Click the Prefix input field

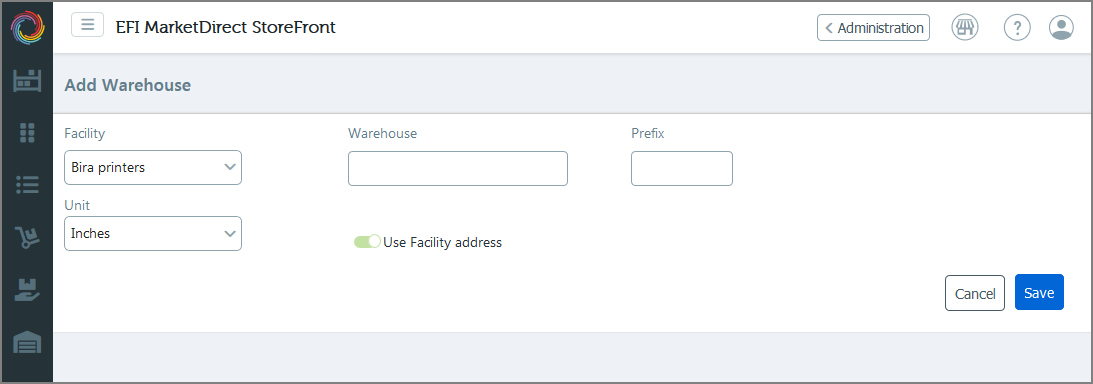682,169
